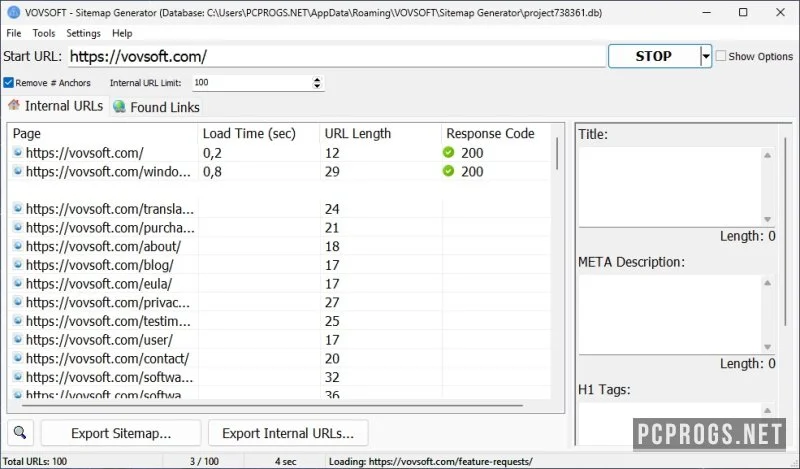Click status bar text Total URLs: 100
800x469 pixels.
pyautogui.click(x=35, y=461)
